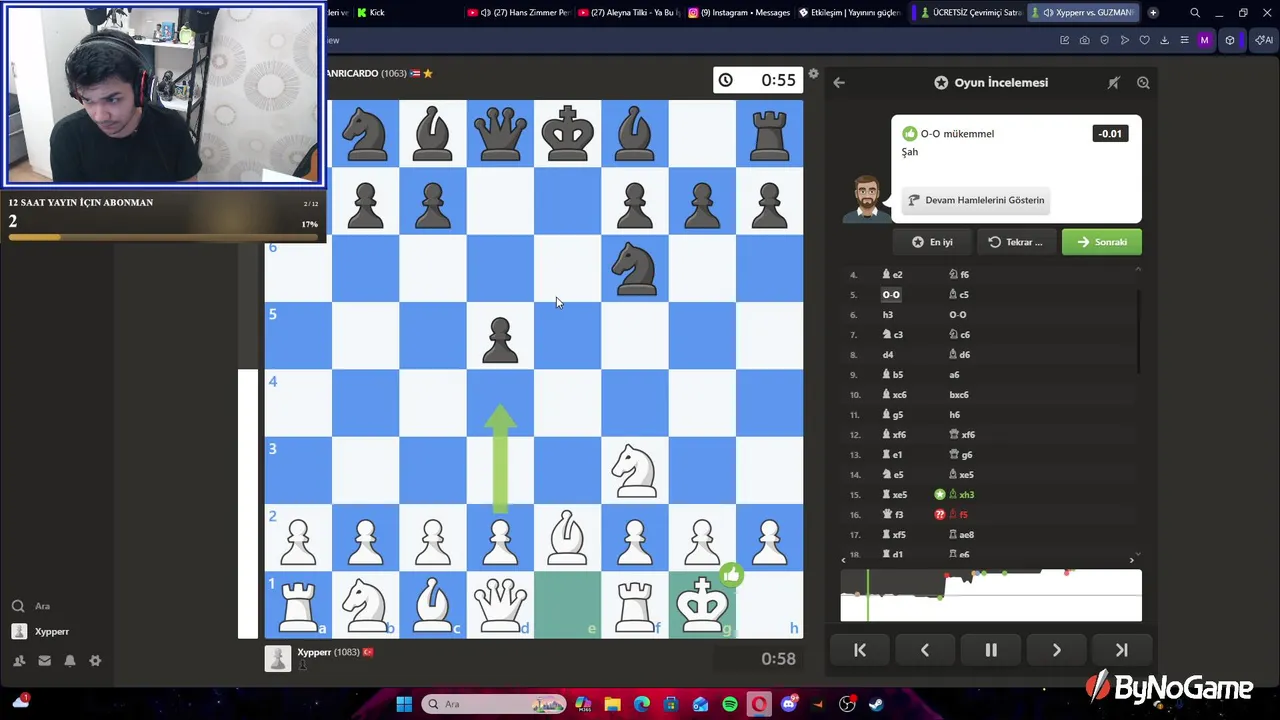1280x720 pixels.
Task: Open Spotify from the taskbar
Action: [x=730, y=704]
